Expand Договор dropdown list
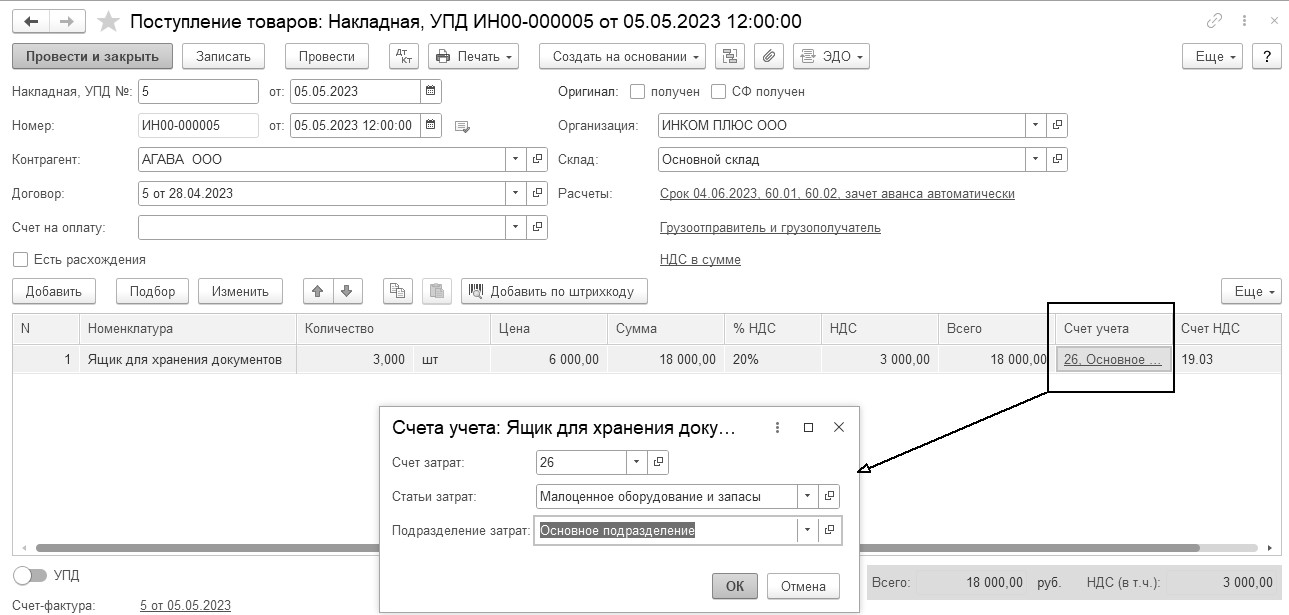This screenshot has height=615, width=1289. 517,193
